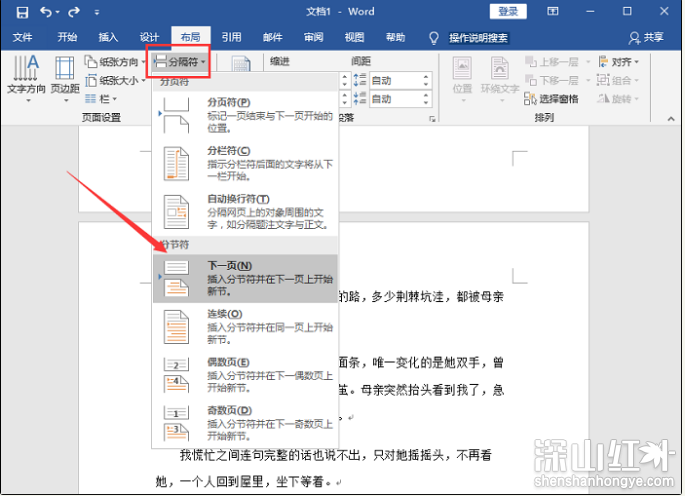Insert an Odd Page (奇数页) section break
The image size is (685, 496).
point(176,422)
